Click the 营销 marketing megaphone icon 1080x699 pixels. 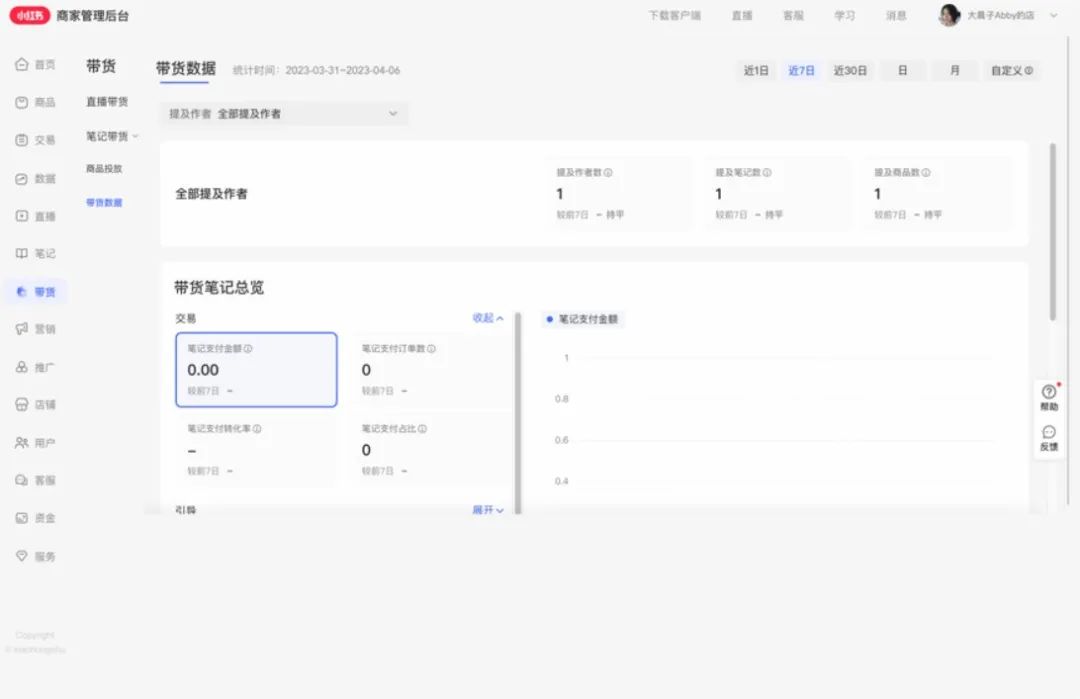tap(21, 329)
